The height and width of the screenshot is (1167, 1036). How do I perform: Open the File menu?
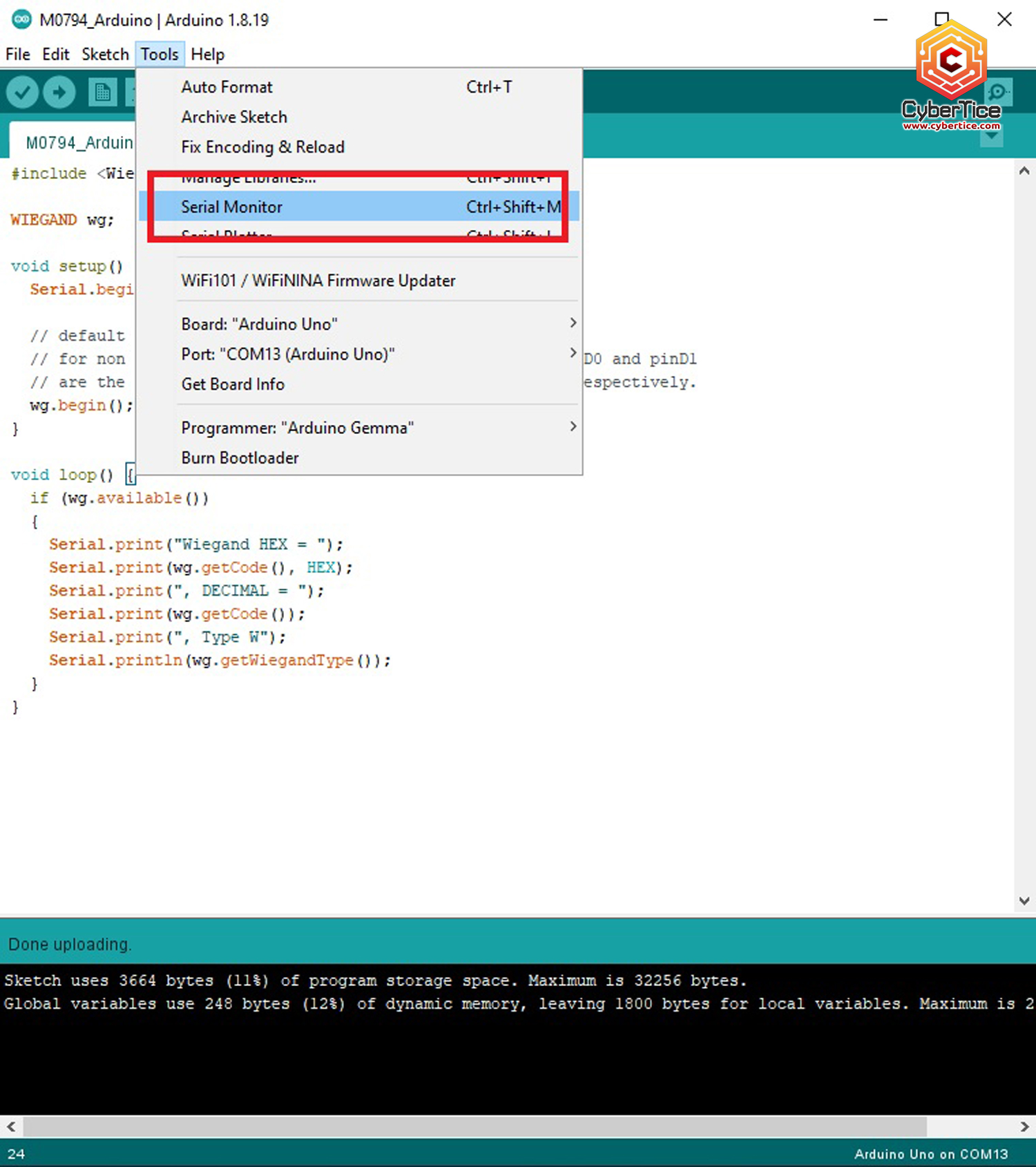point(18,54)
